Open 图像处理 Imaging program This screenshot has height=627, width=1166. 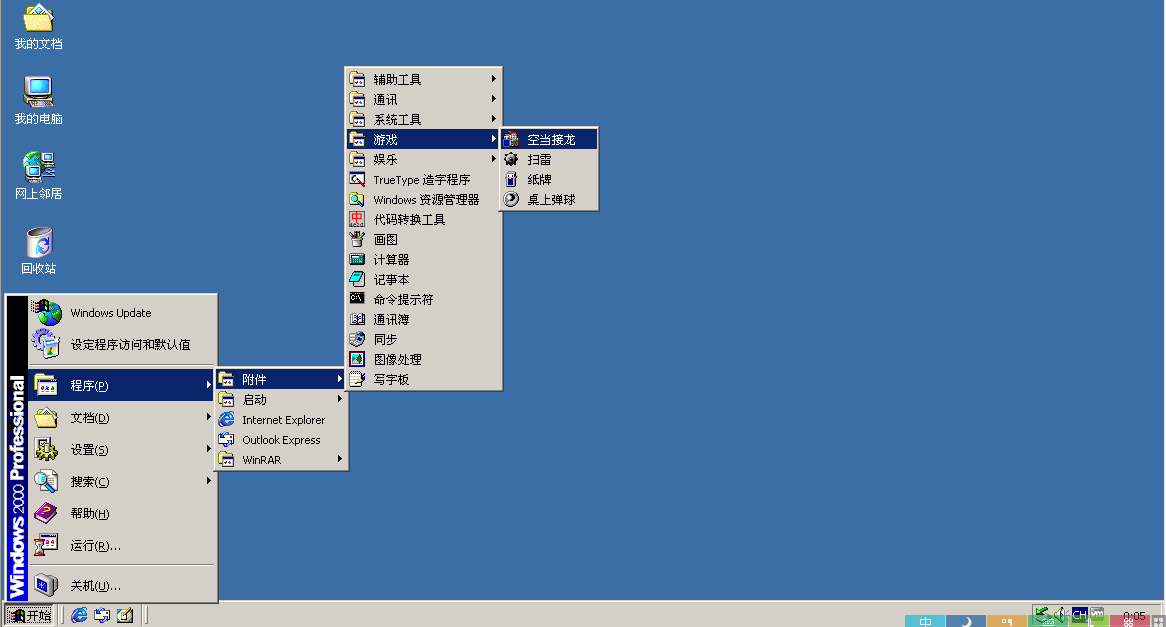[x=424, y=359]
